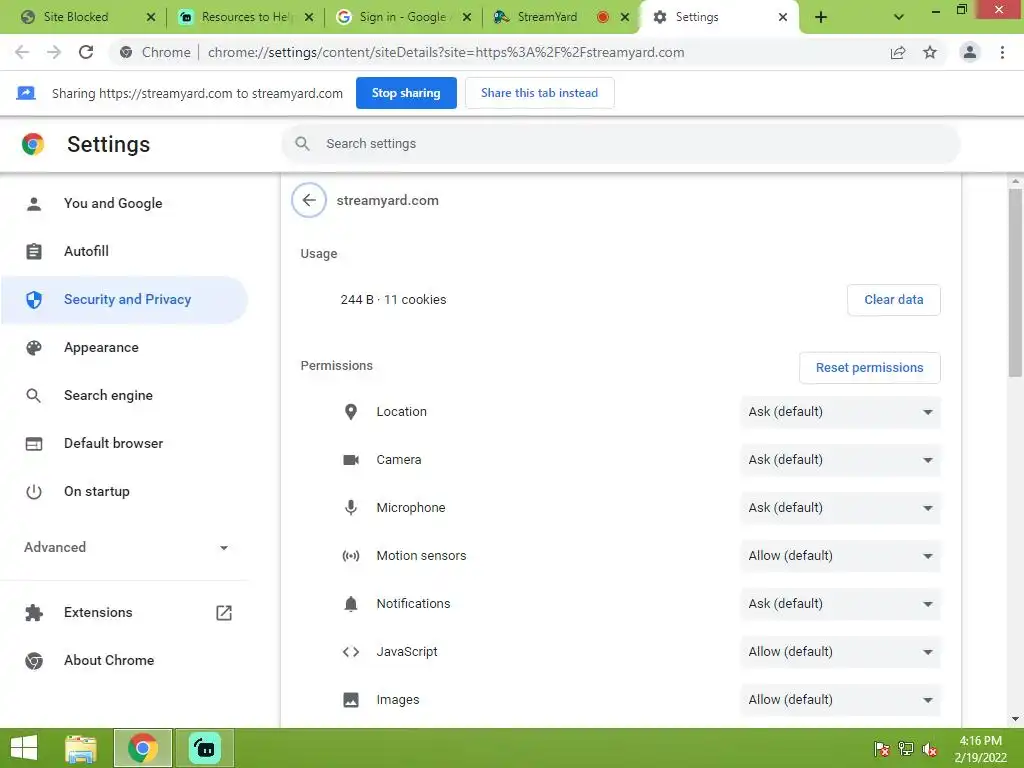
Task: Open the Microphone permission dropdown
Action: pyautogui.click(x=840, y=507)
